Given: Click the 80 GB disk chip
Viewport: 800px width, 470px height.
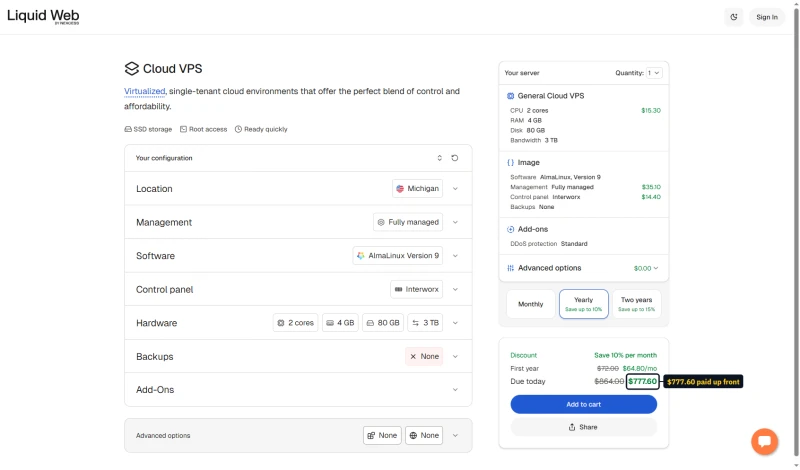Looking at the screenshot, I should coord(383,323).
